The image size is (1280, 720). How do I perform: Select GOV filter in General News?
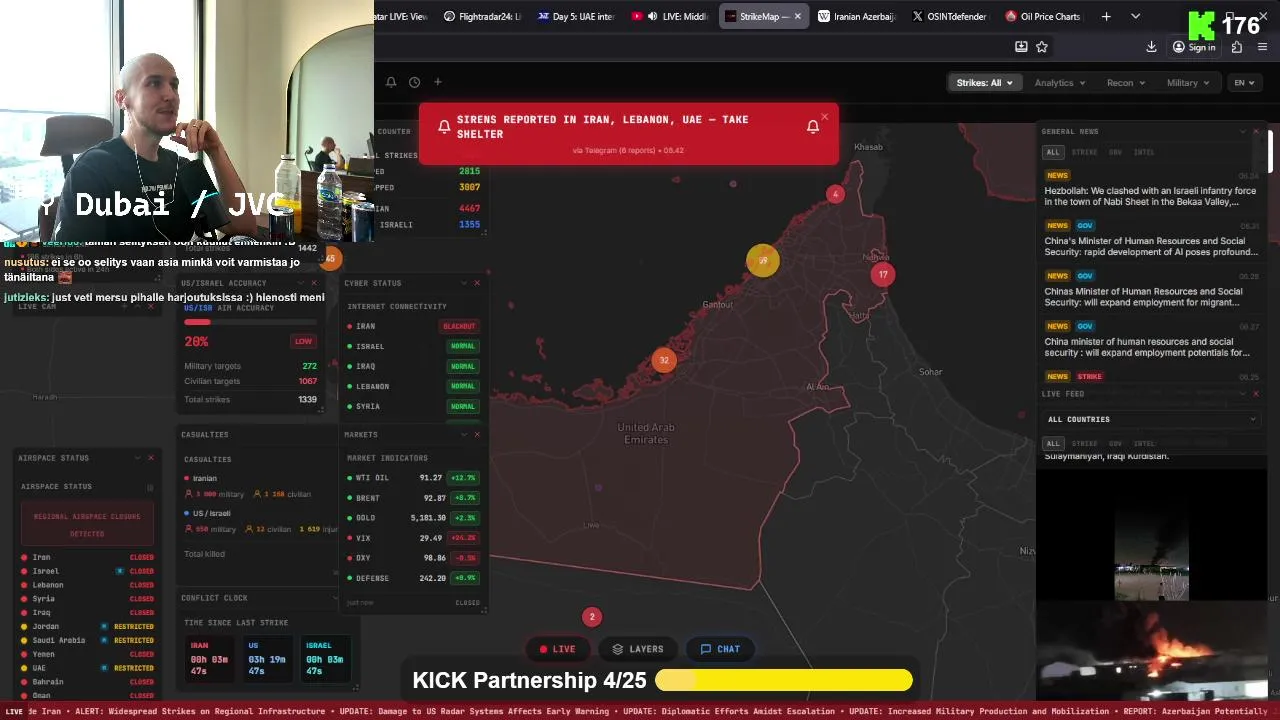click(x=1115, y=152)
